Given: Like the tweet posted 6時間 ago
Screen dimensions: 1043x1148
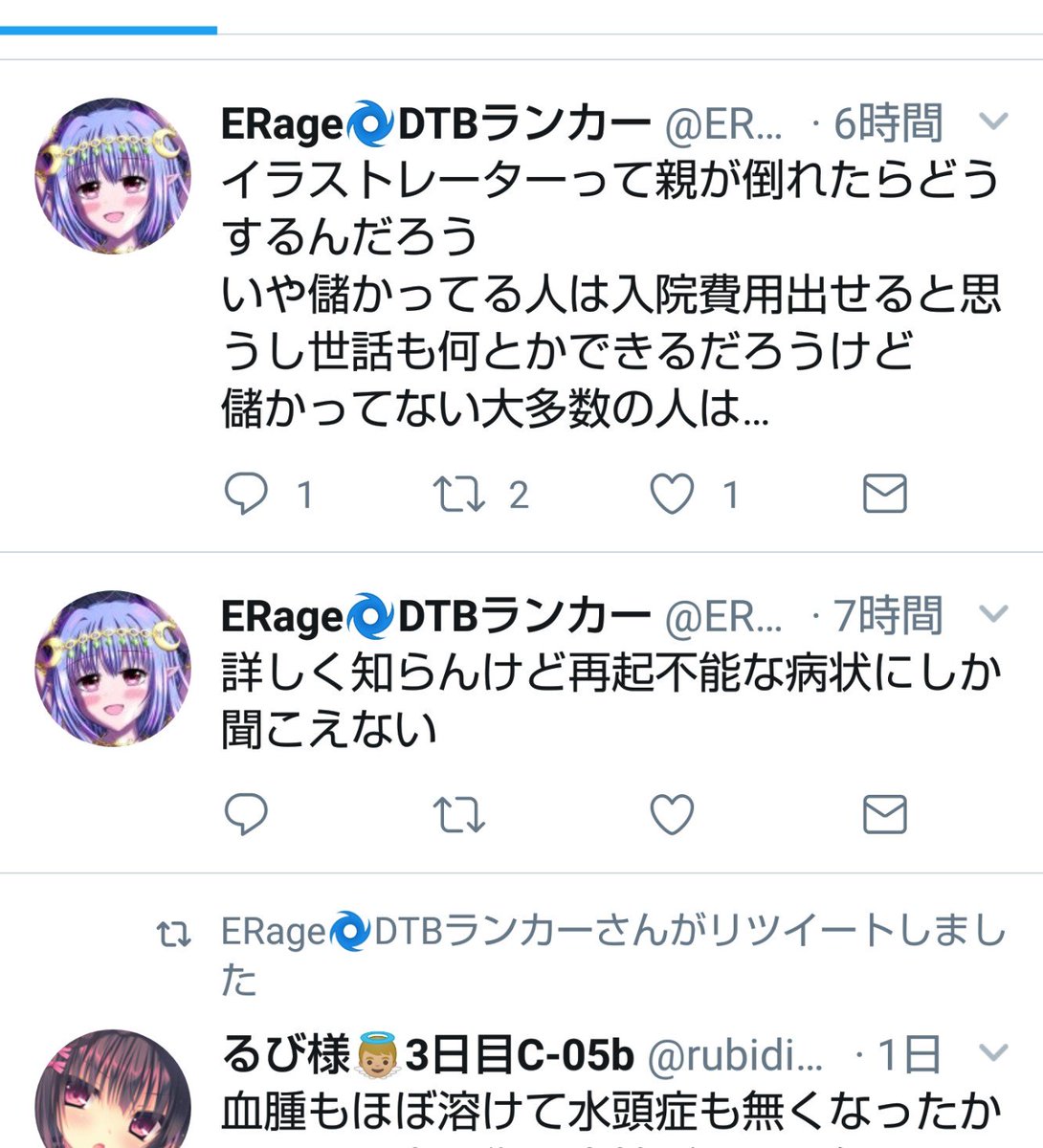Looking at the screenshot, I should coord(672,495).
